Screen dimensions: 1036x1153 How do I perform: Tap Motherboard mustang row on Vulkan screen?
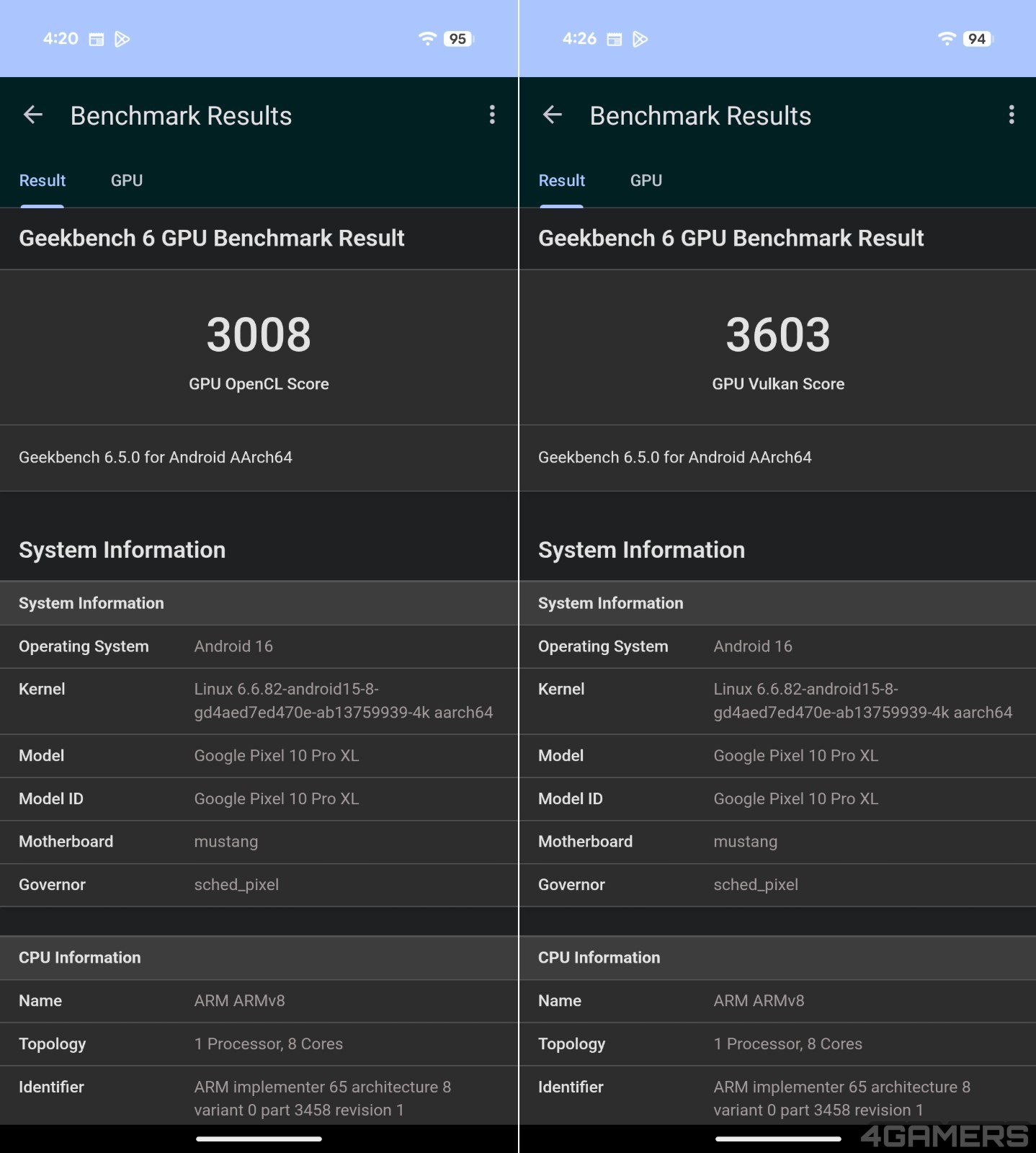coord(778,842)
